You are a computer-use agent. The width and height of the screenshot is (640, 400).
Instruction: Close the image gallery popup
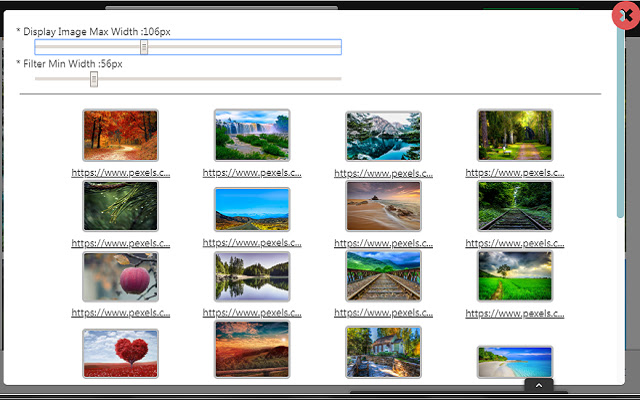[627, 16]
